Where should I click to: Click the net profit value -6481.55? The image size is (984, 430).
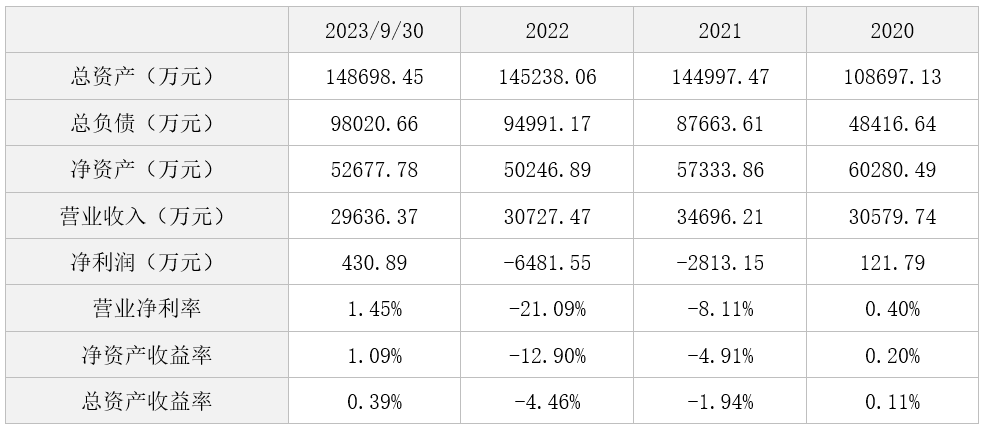pyautogui.click(x=547, y=262)
